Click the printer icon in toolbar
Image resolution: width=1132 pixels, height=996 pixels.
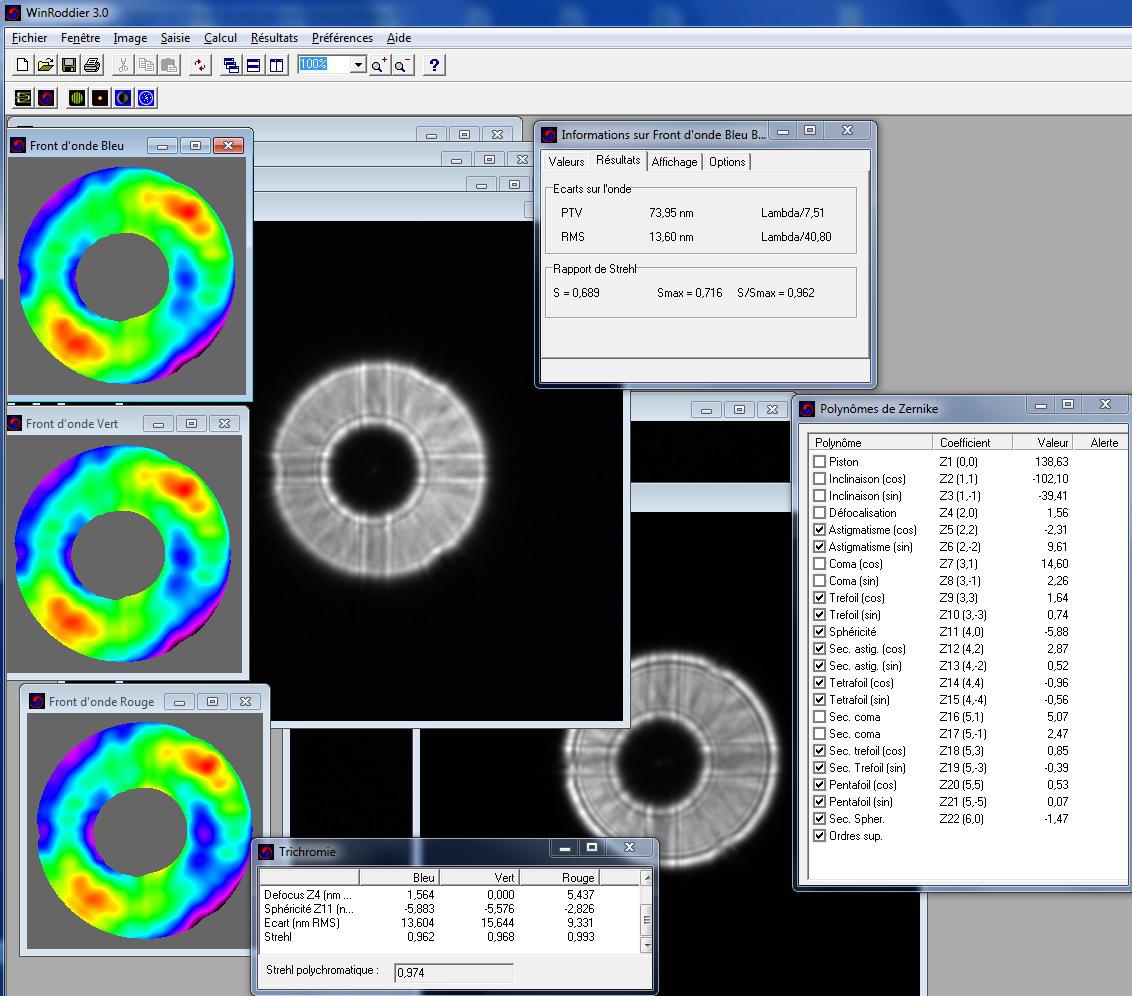tap(92, 65)
